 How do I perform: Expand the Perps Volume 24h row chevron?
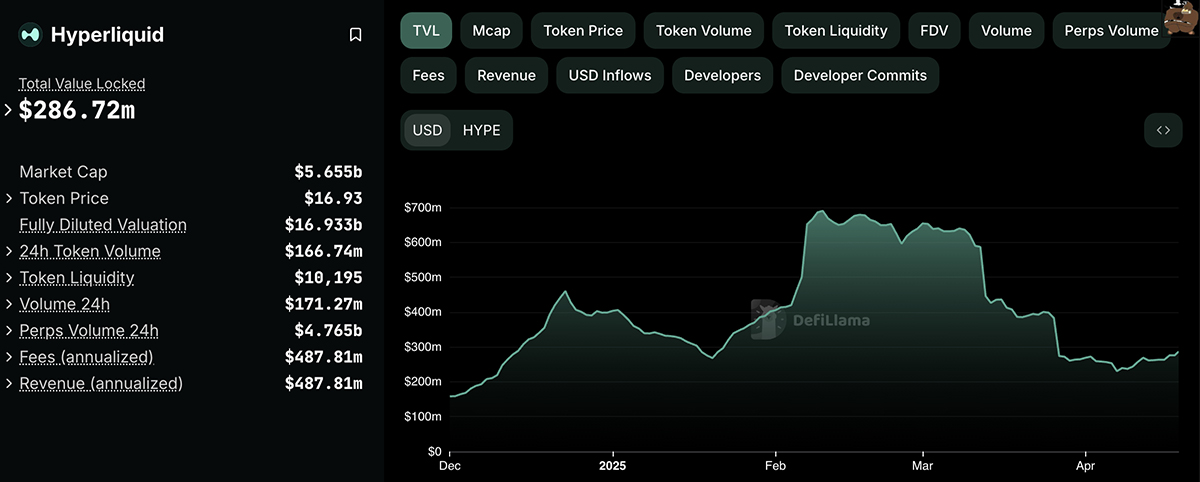(9, 330)
